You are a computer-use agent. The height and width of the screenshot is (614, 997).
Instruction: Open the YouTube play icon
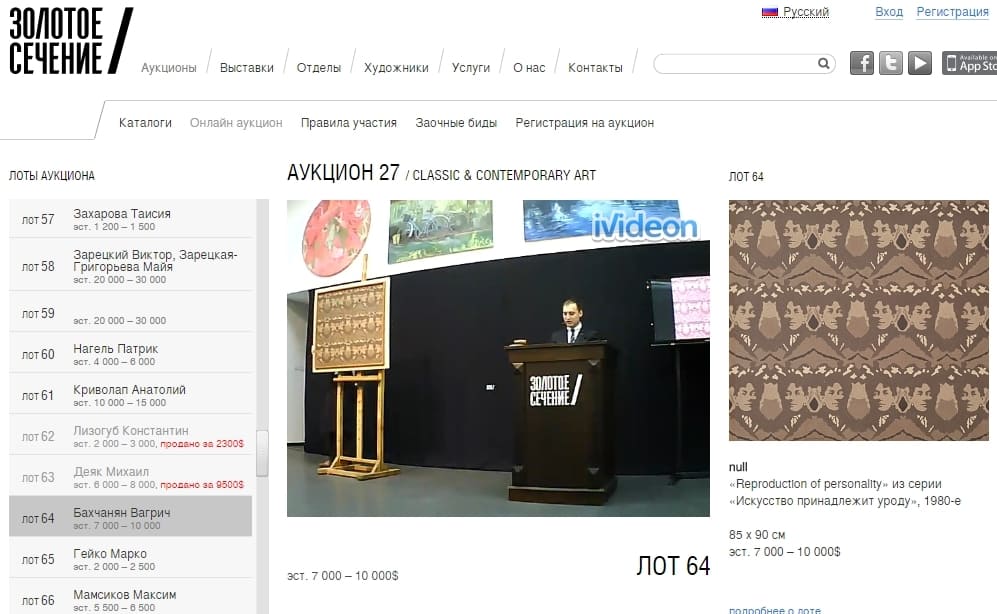click(x=919, y=63)
